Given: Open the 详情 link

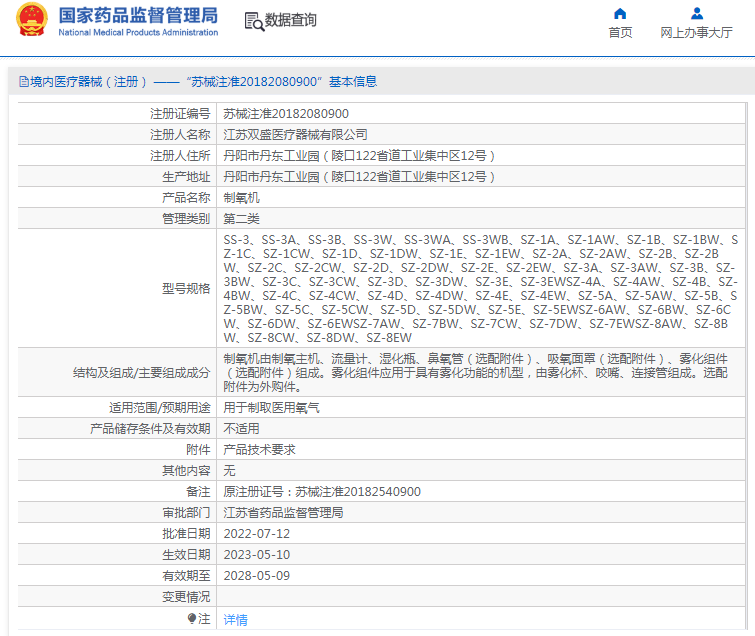Looking at the screenshot, I should [x=235, y=619].
